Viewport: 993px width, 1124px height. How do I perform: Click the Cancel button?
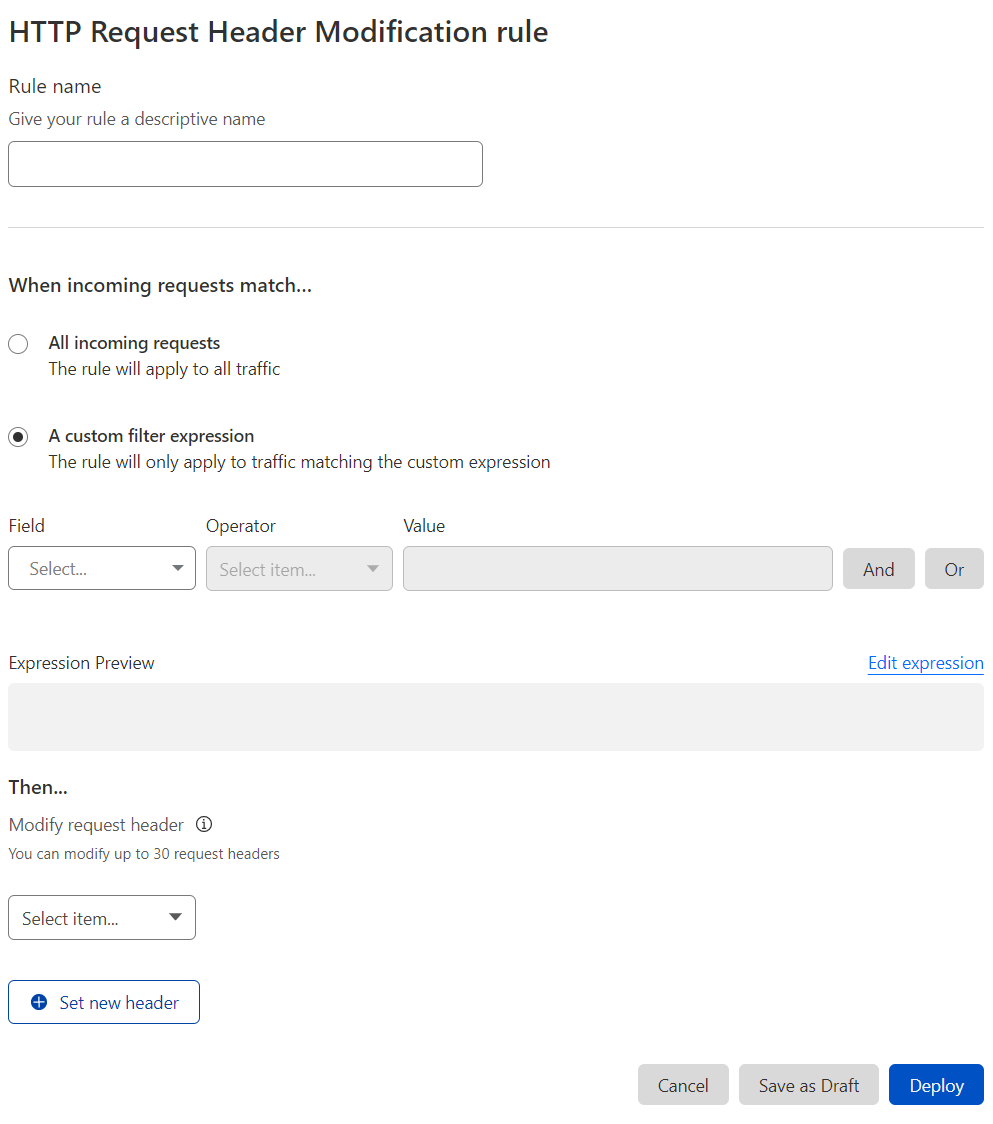(x=683, y=1085)
